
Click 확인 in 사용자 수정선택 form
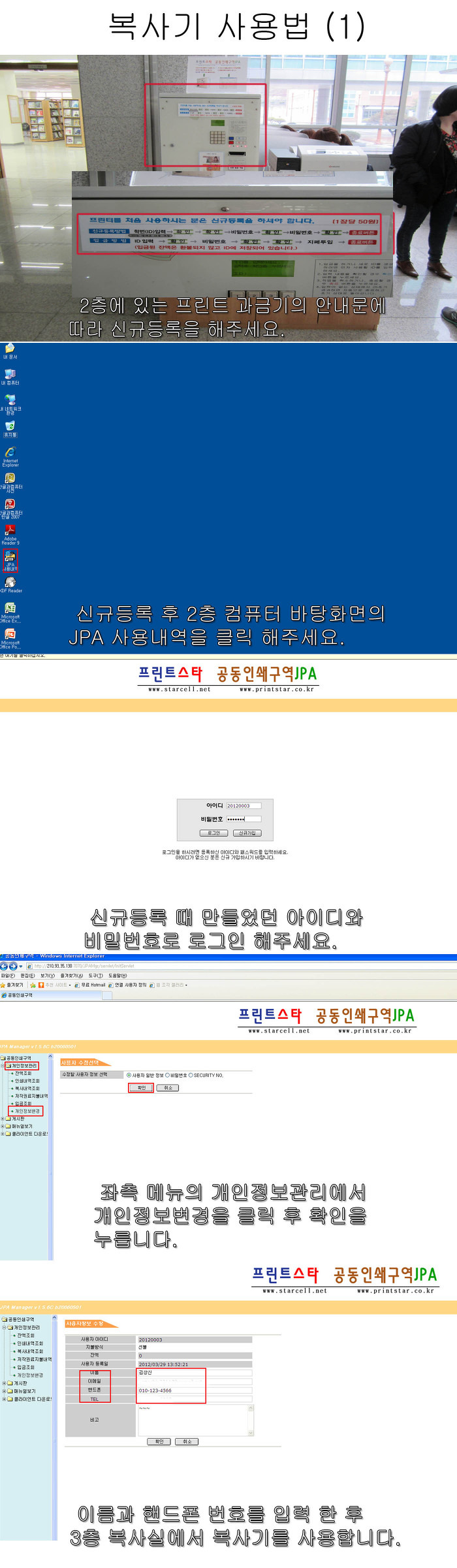[141, 1088]
